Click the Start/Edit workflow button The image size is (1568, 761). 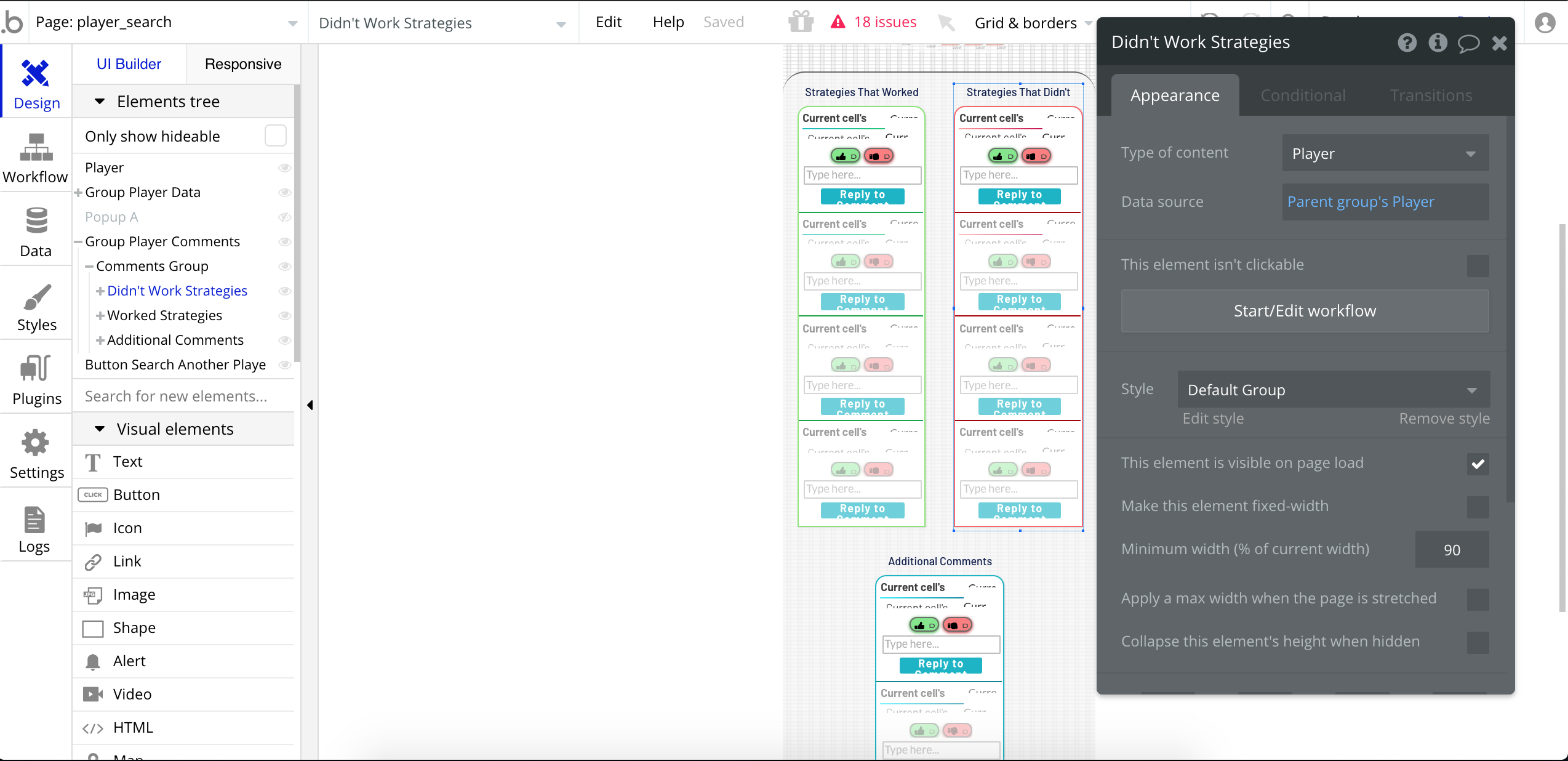tap(1304, 311)
